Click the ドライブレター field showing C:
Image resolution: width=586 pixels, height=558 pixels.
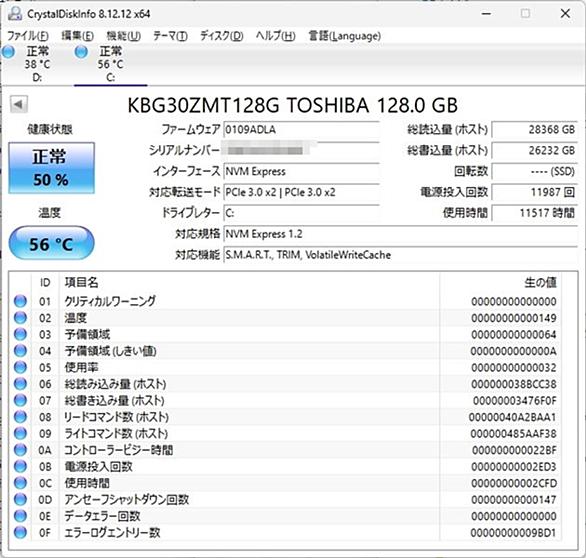point(301,213)
